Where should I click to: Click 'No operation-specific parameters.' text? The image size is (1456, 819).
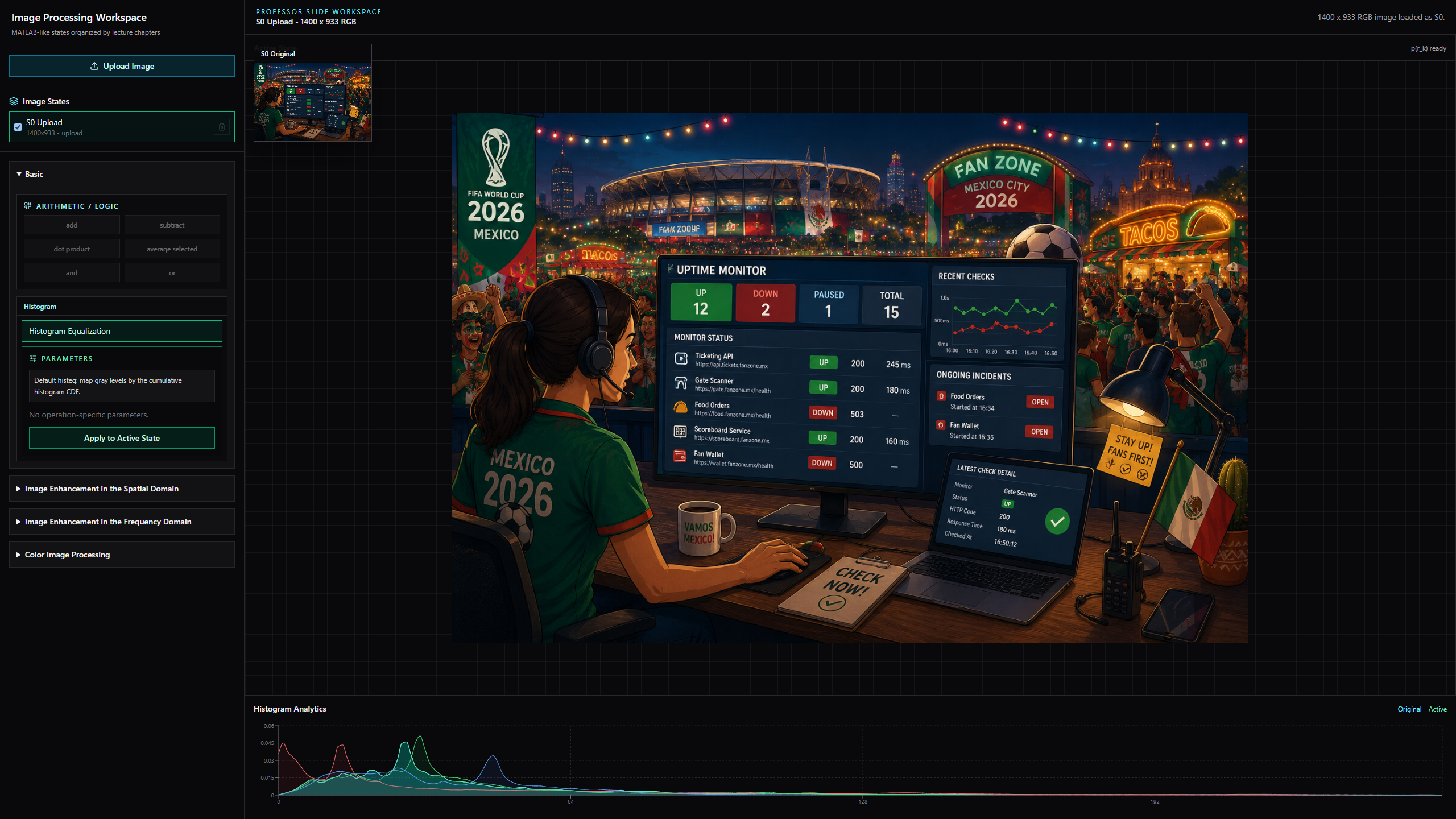coord(89,415)
